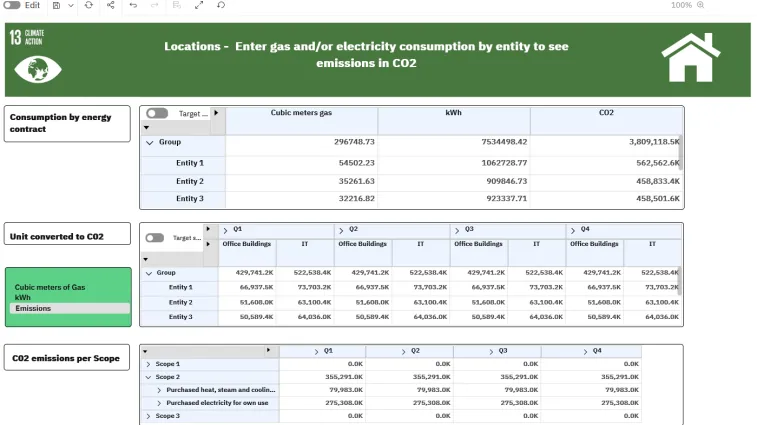Expand Q1 column in unit converted table
Viewport: 757px width, 425px height.
pos(224,230)
